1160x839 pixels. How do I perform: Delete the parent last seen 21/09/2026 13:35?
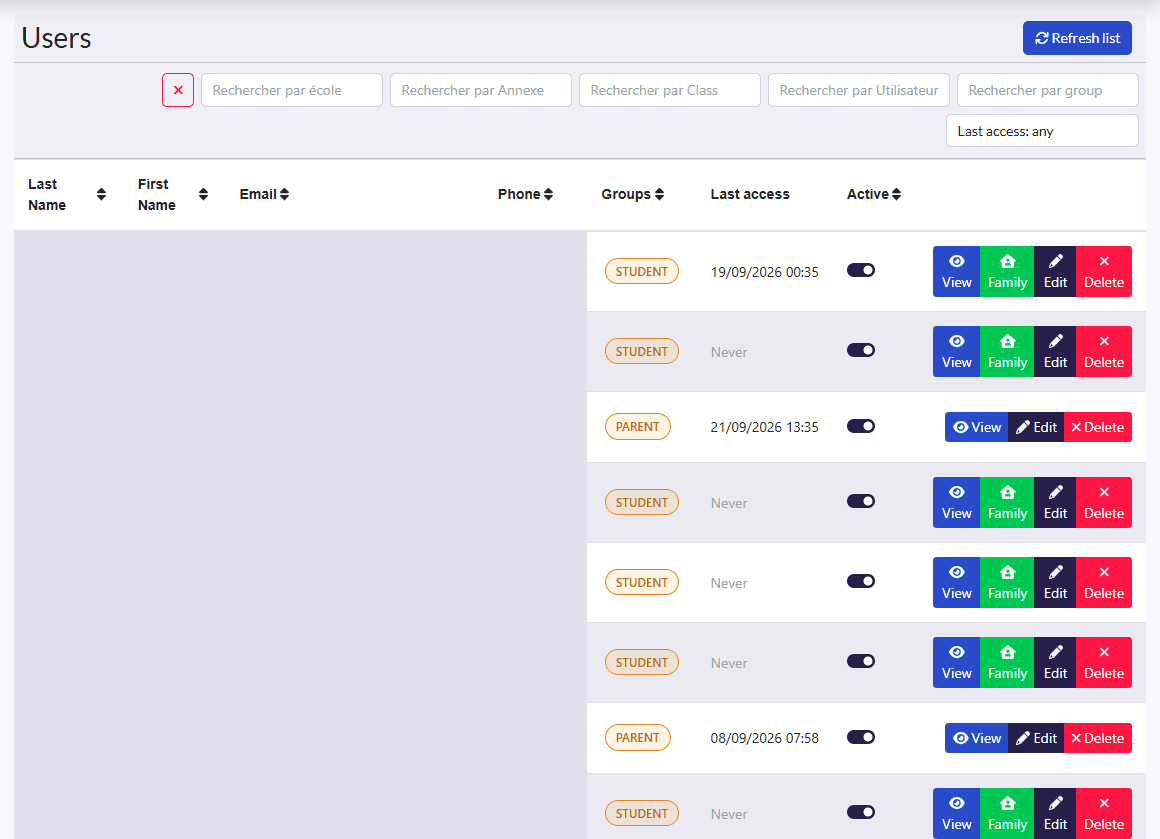point(1098,427)
